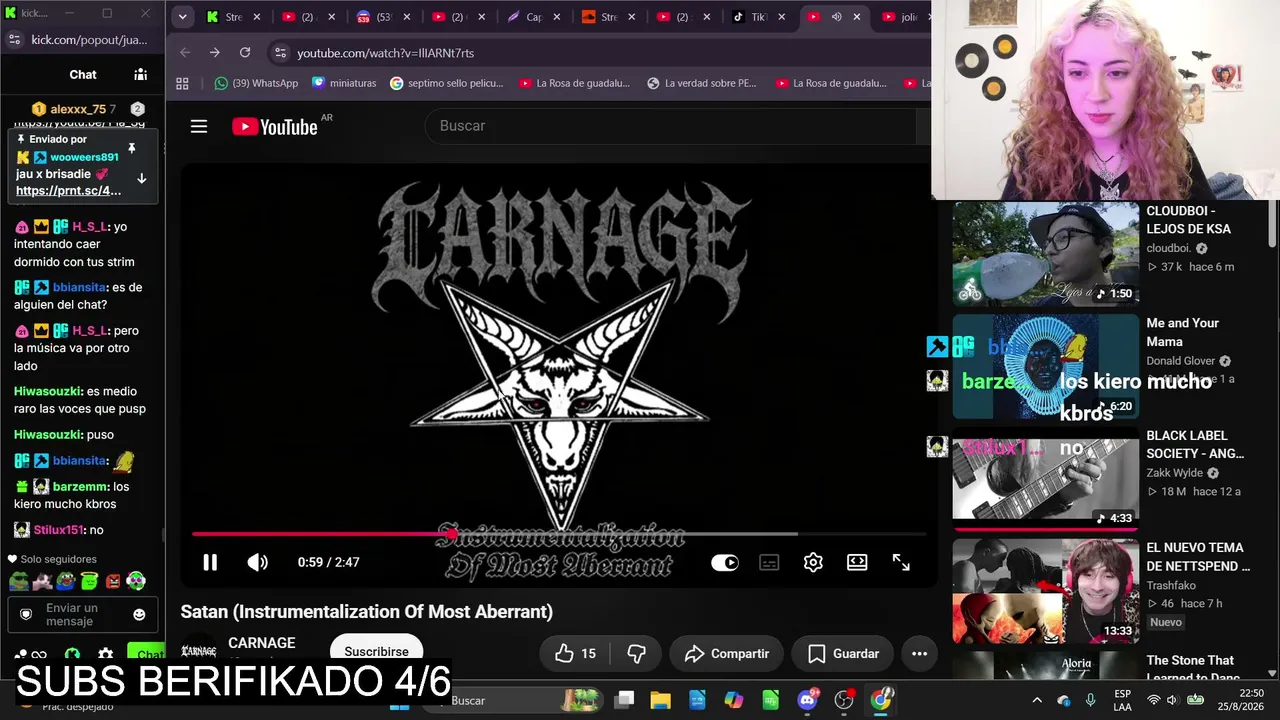This screenshot has width=1280, height=720.
Task: Click the youtube.com address bar
Action: pyautogui.click(x=600, y=52)
